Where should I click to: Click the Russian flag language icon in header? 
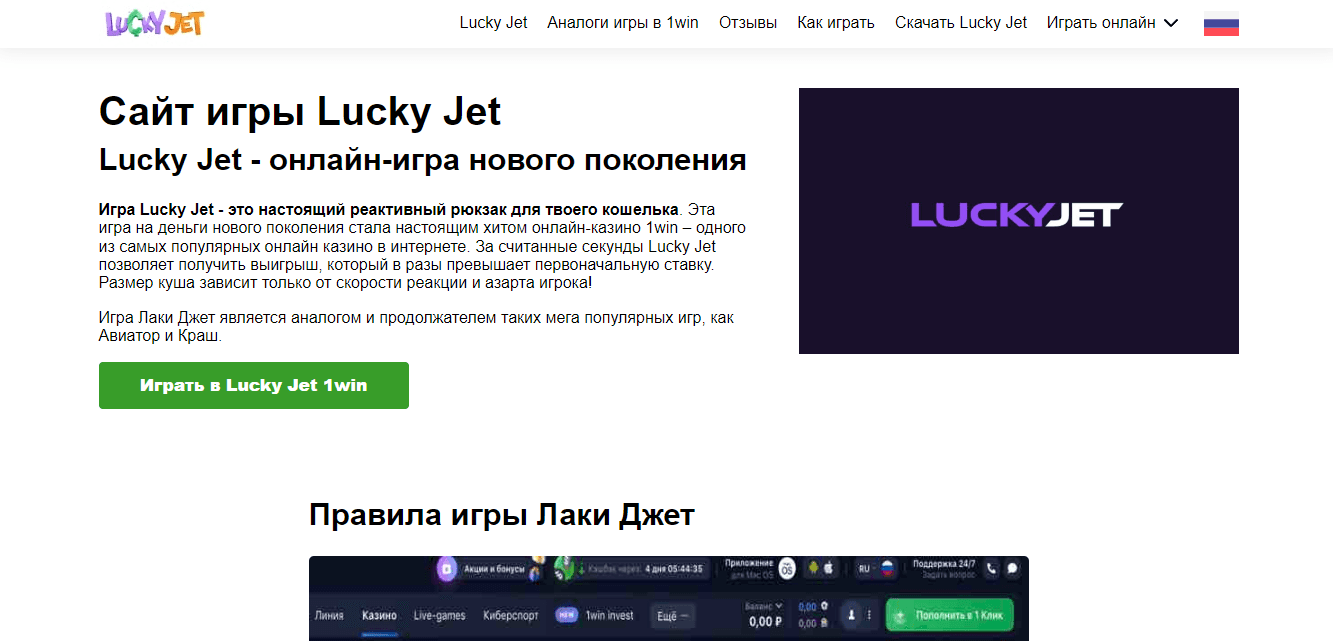tap(1220, 22)
